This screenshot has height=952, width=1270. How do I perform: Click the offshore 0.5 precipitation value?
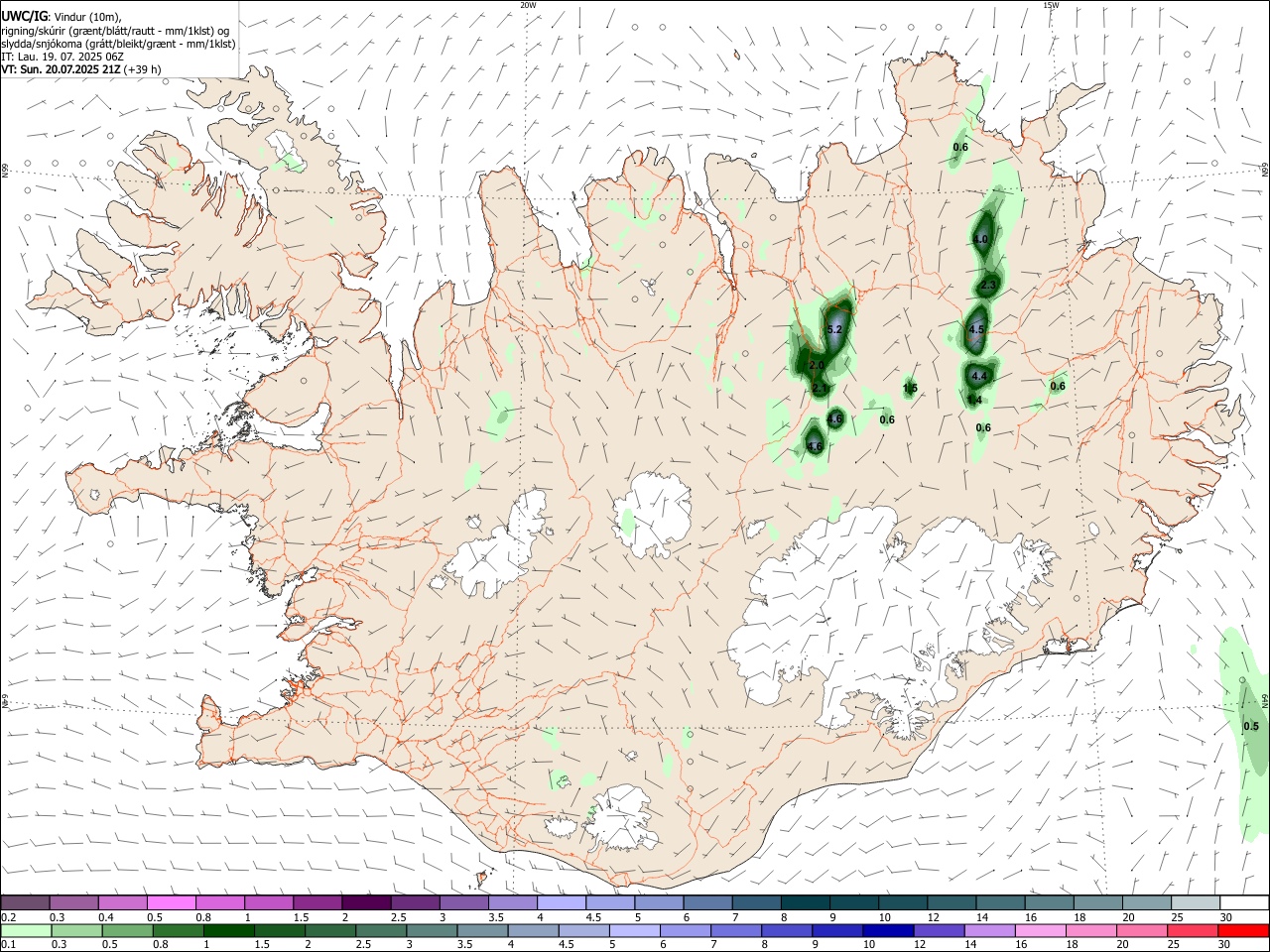tap(1251, 726)
